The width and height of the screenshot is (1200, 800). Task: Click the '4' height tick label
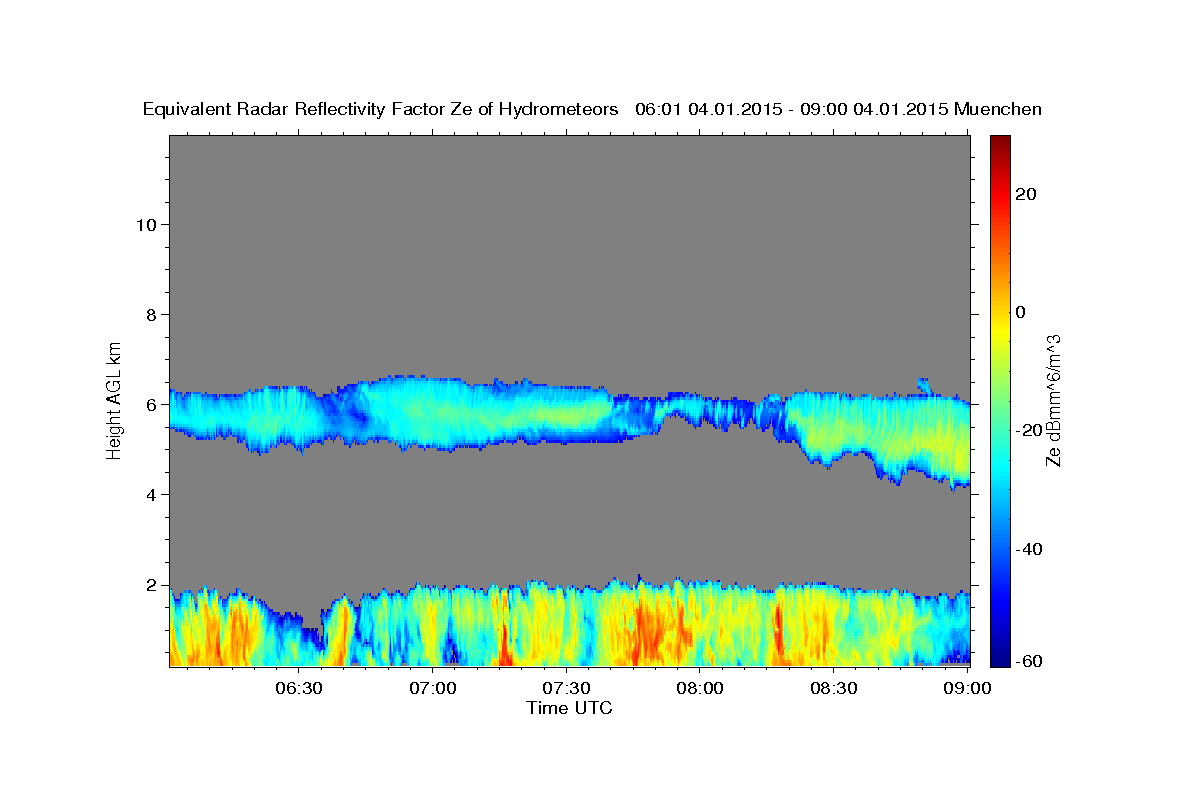(x=151, y=495)
